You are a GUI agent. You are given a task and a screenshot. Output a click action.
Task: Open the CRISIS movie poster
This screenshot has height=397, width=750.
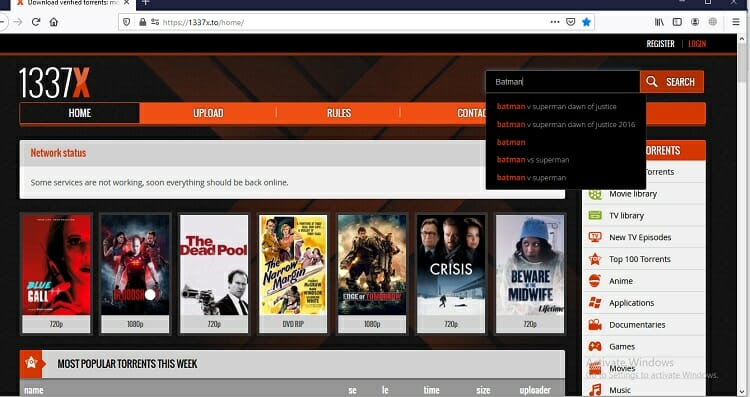pos(451,273)
